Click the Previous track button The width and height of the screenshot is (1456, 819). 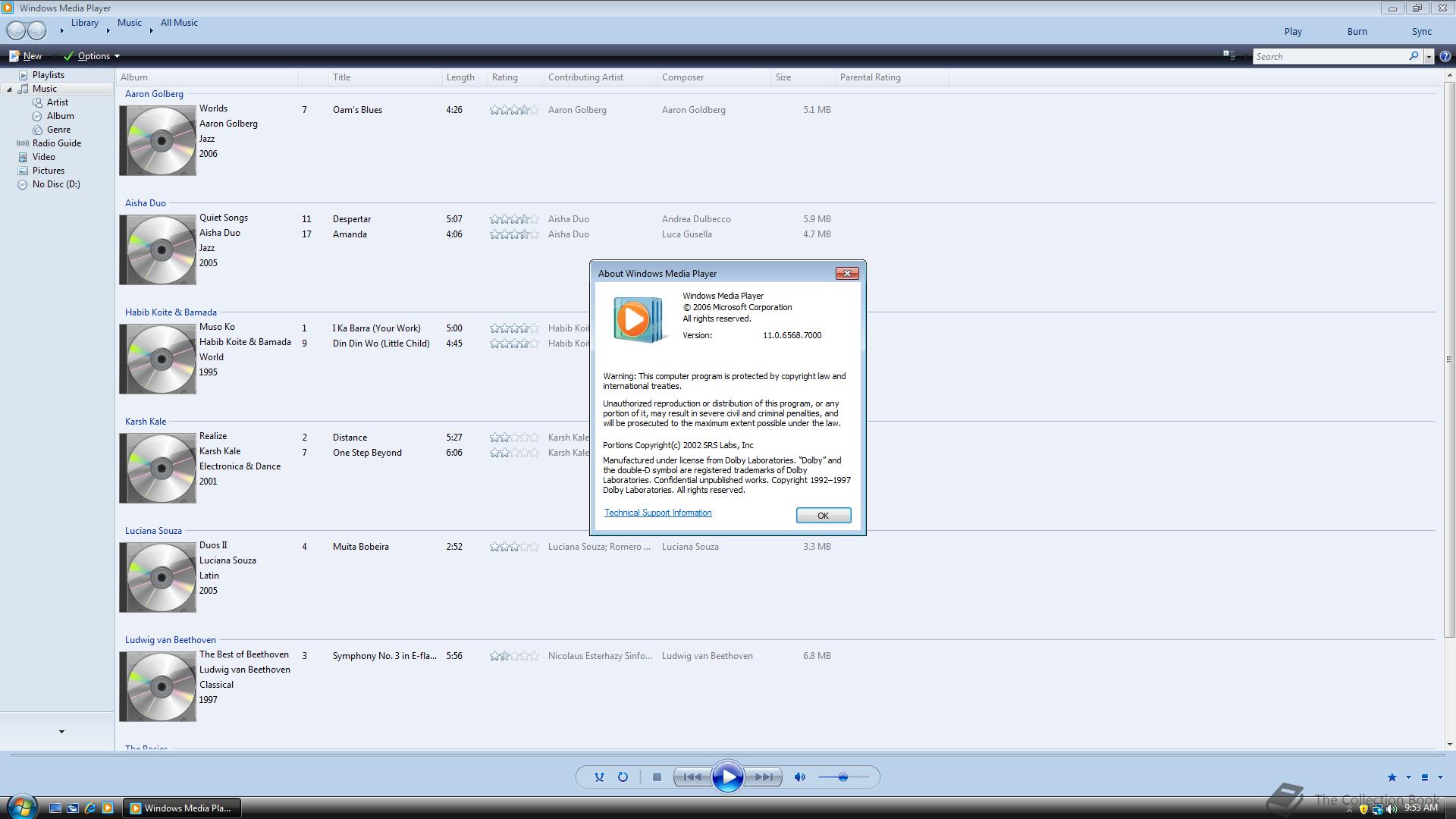coord(692,777)
